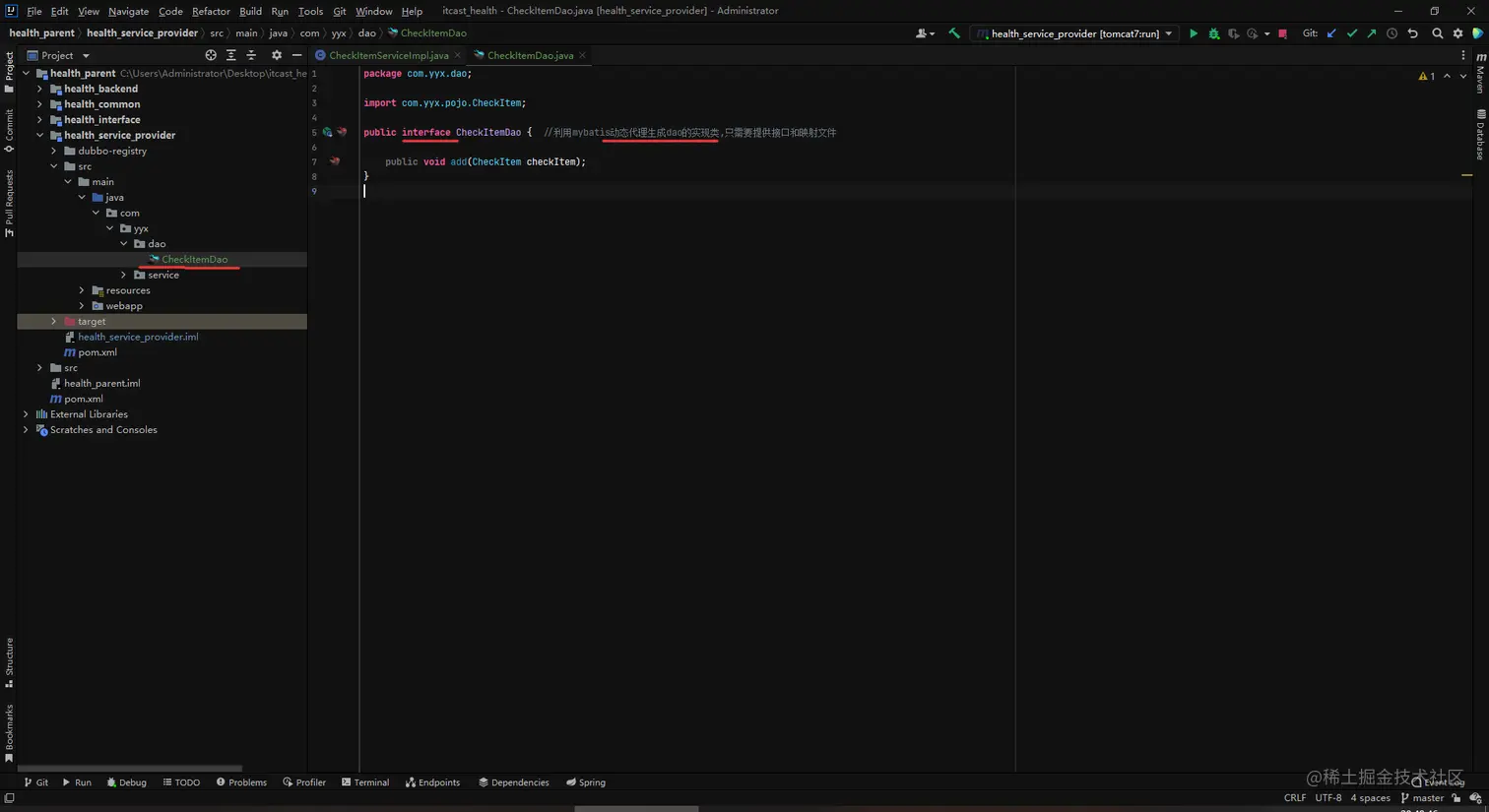
Task: Close the CheckItemDao.java tab
Action: (x=582, y=55)
